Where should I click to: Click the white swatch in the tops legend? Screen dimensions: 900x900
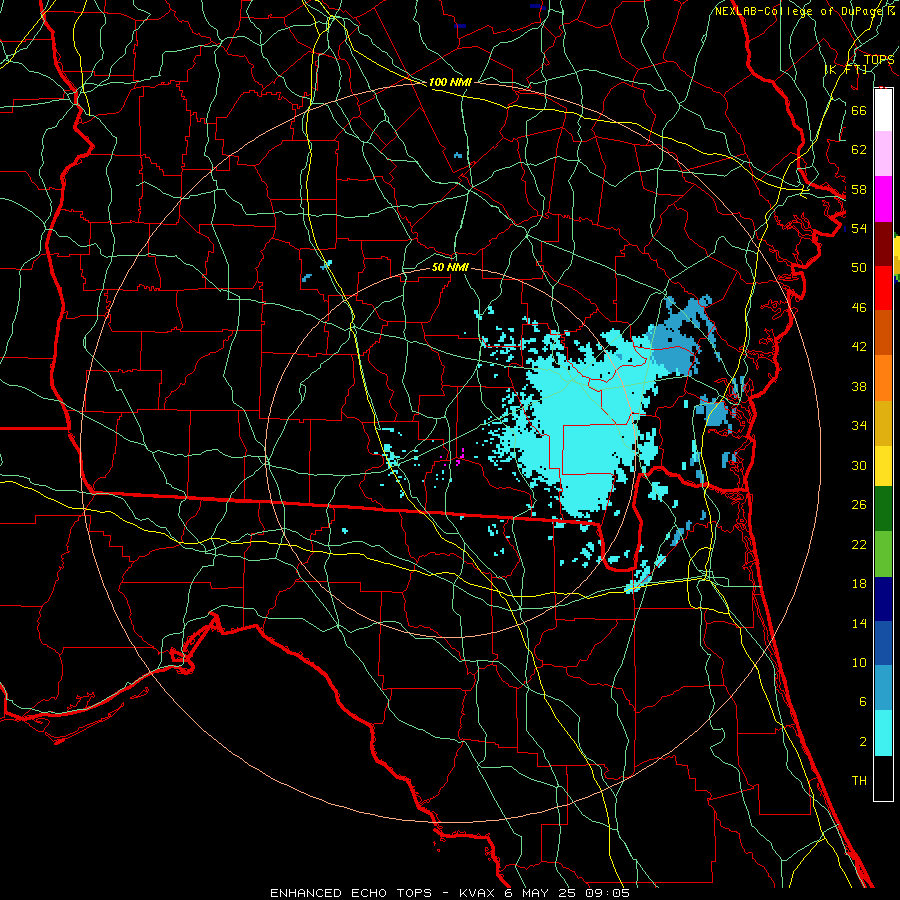coord(883,110)
